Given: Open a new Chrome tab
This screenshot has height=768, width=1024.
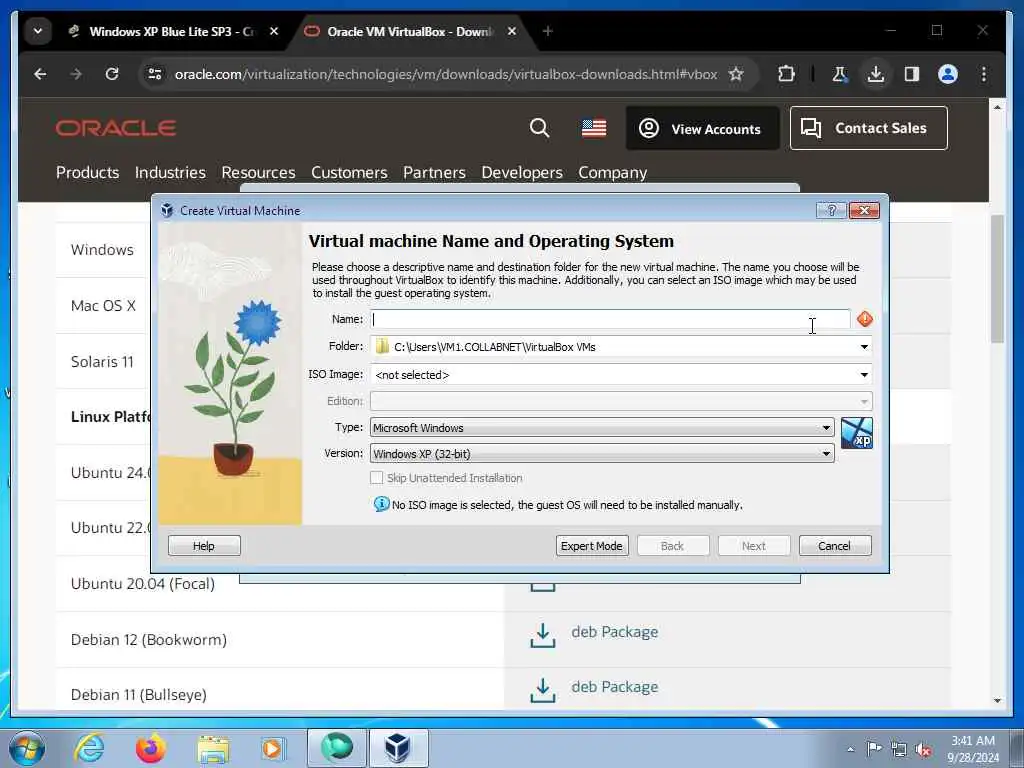Looking at the screenshot, I should pos(547,31).
